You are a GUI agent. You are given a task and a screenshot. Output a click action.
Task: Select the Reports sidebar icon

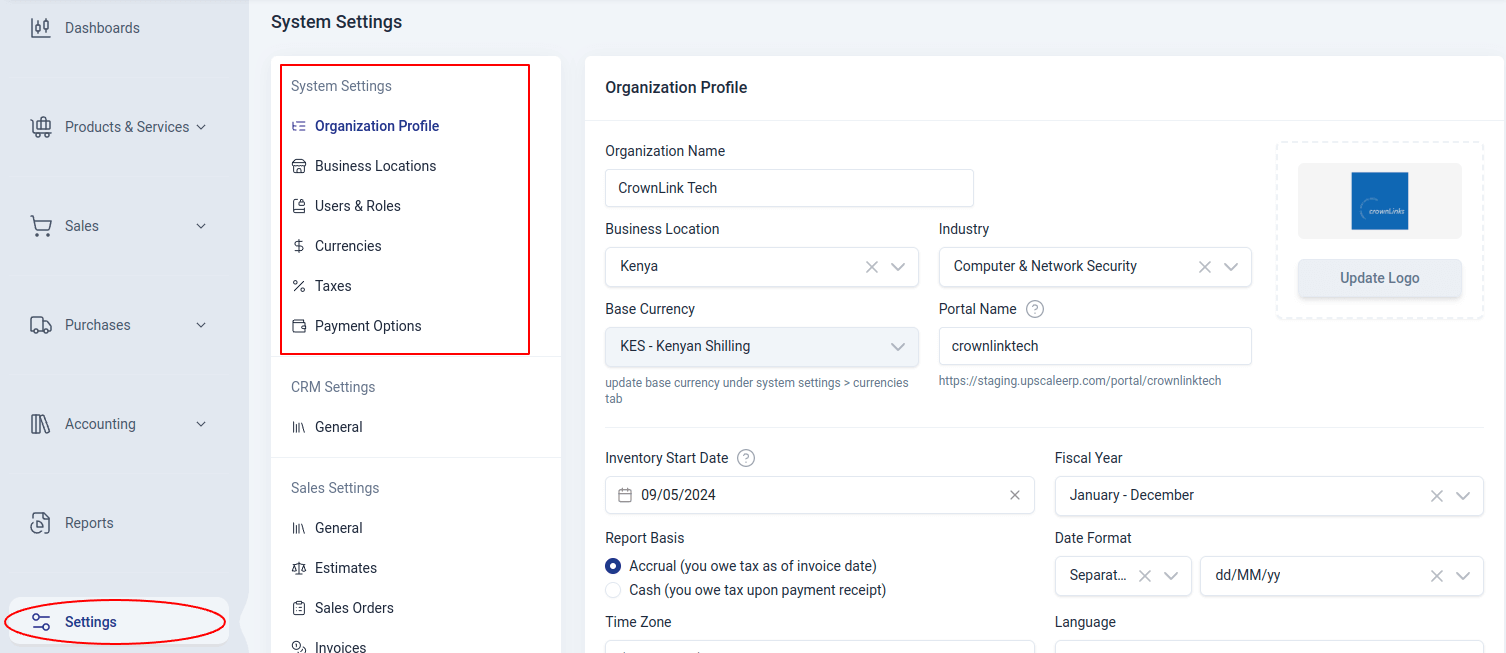pyautogui.click(x=41, y=522)
